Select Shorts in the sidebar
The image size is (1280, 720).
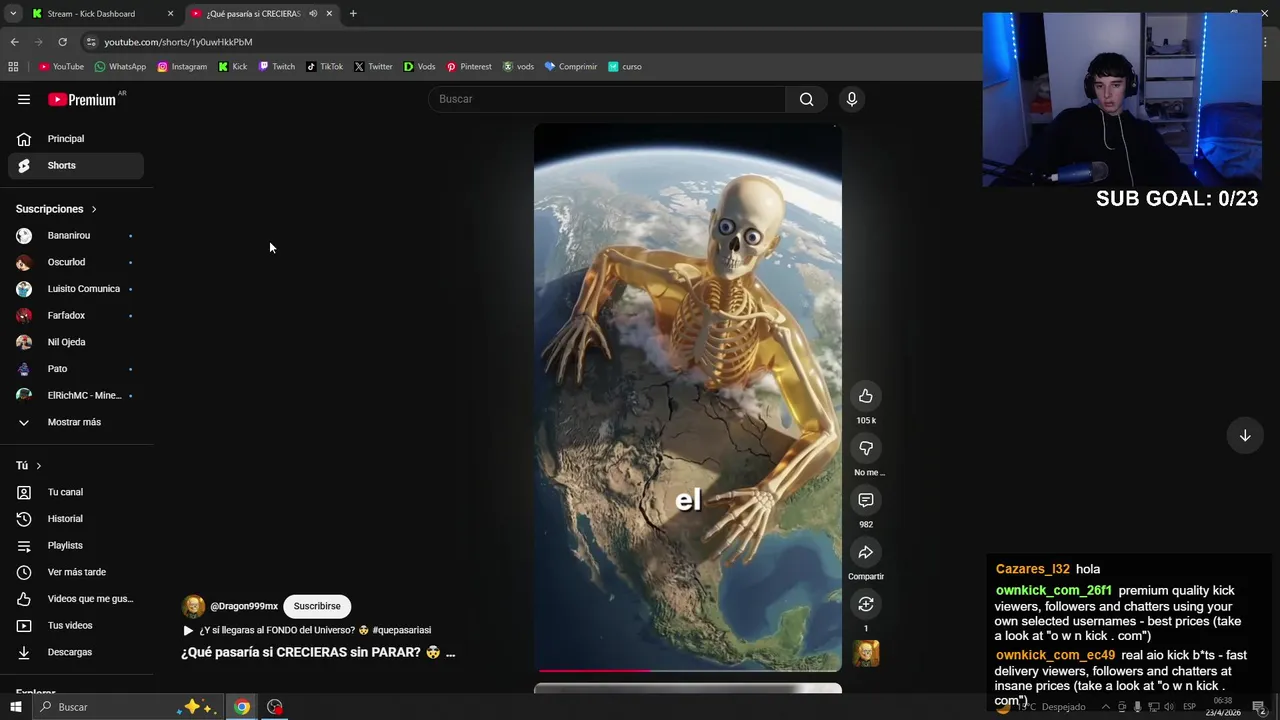pos(76,165)
